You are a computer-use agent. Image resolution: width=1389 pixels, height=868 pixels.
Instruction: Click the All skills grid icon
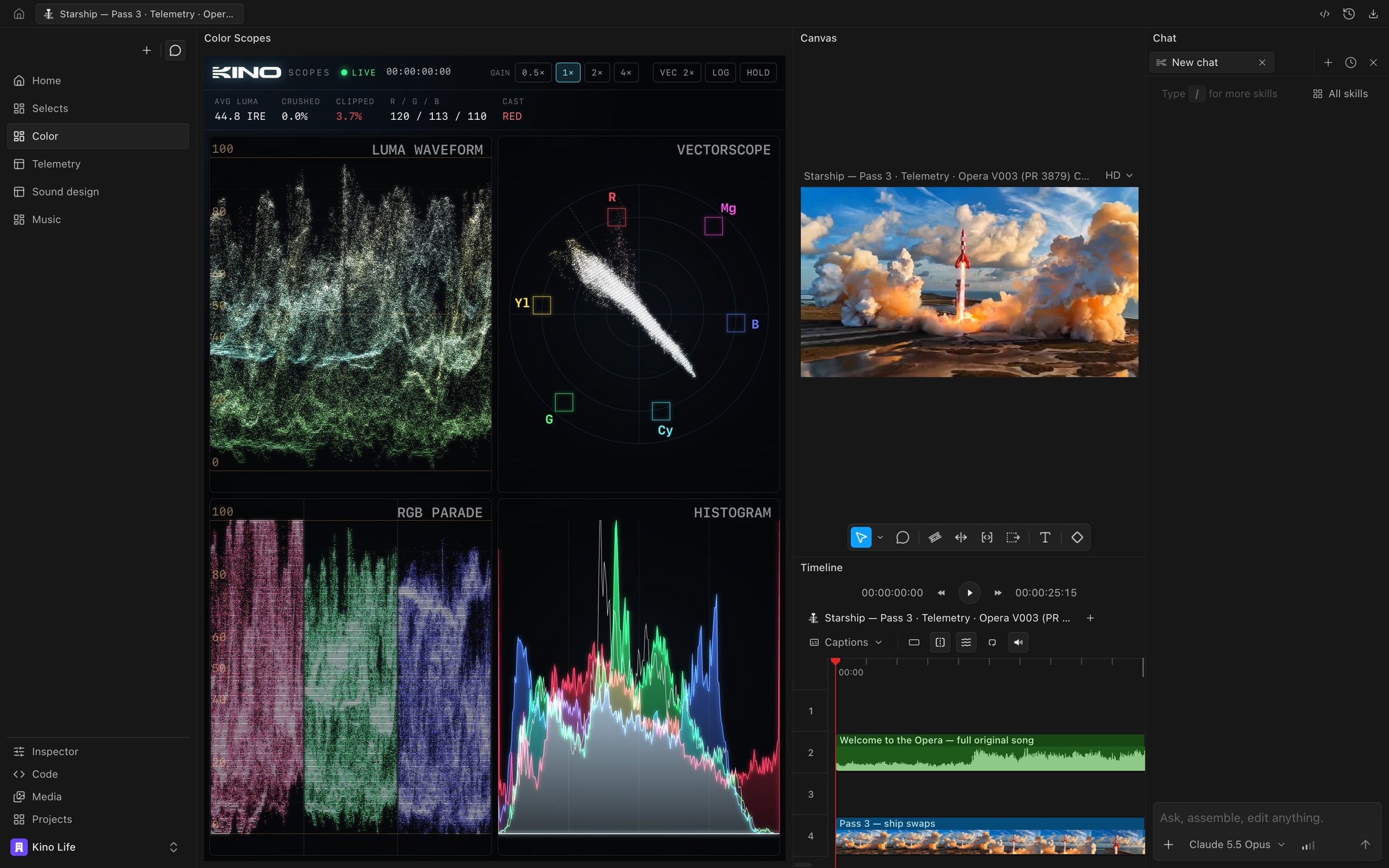point(1317,94)
